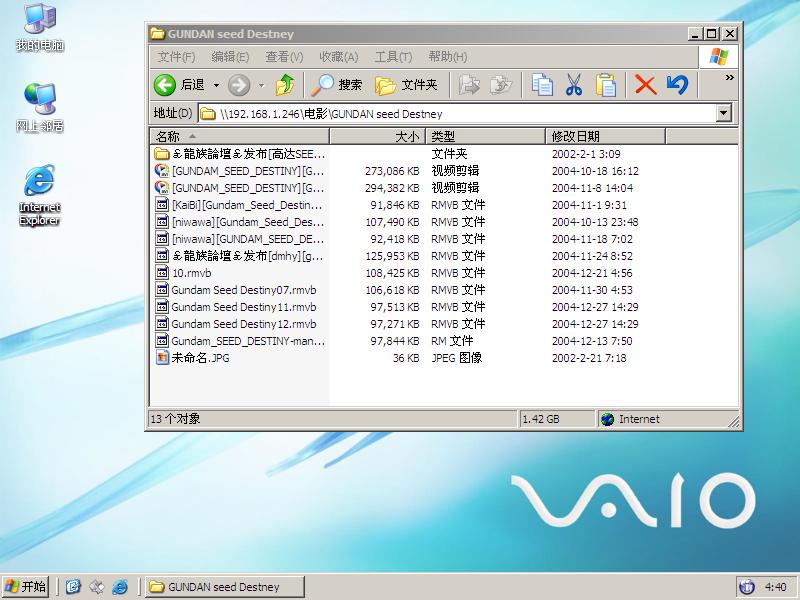The image size is (800, 600).
Task: Sort files by 大小 column header
Action: click(377, 136)
